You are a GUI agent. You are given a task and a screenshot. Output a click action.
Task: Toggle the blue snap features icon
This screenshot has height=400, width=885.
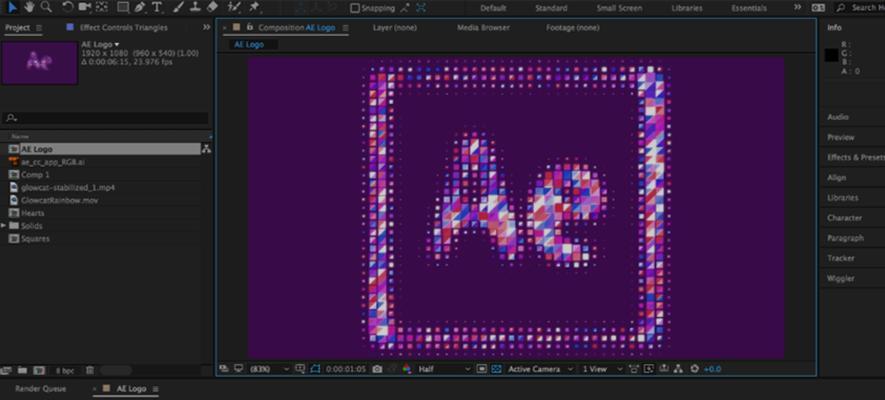[x=421, y=8]
